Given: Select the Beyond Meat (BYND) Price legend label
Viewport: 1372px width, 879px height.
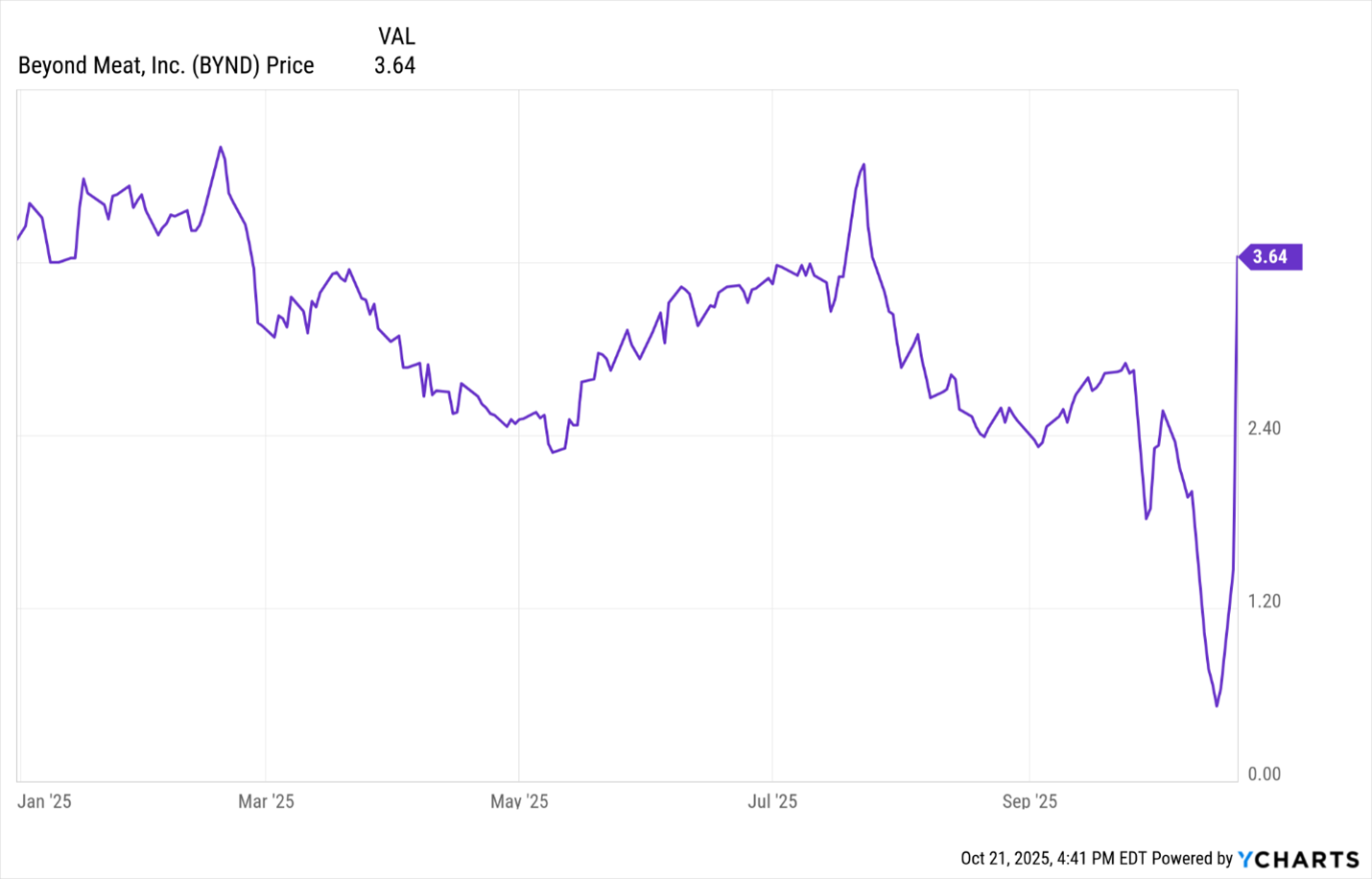Looking at the screenshot, I should click(166, 65).
